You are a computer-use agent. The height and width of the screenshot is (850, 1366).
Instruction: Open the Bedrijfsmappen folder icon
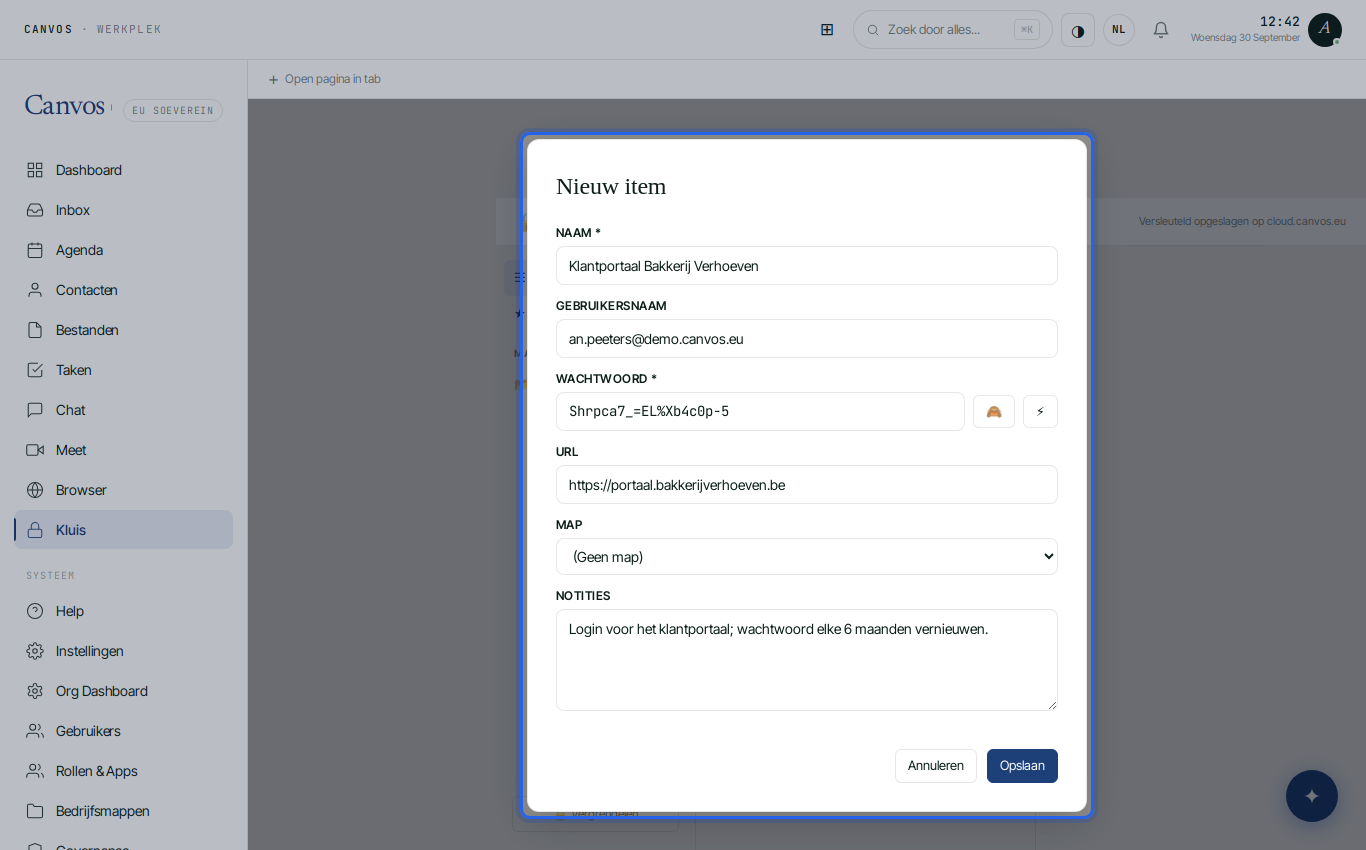(x=35, y=811)
